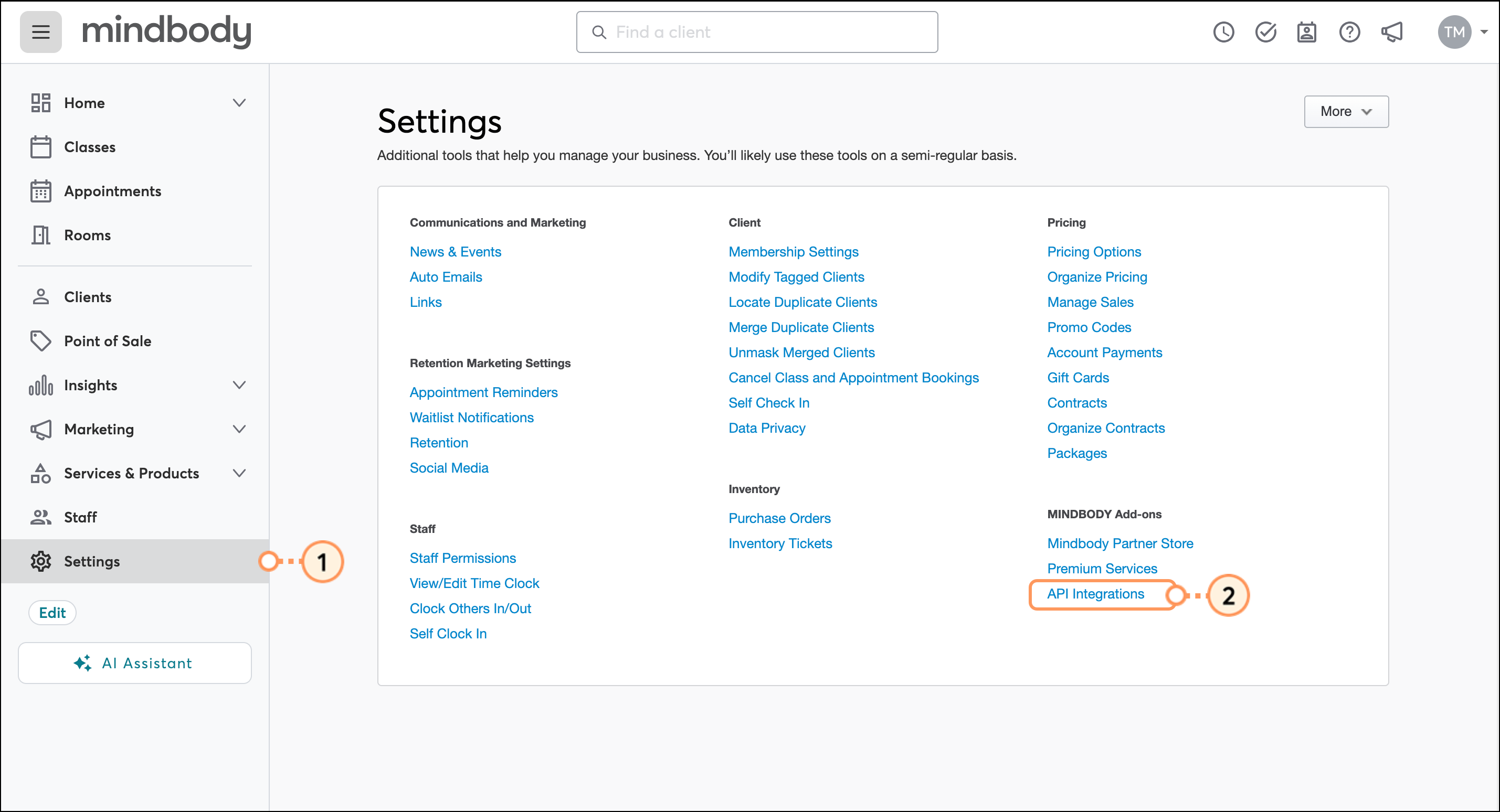Click the Marketing megaphone sidebar icon
Screen dimensions: 1500x812
coord(41,430)
